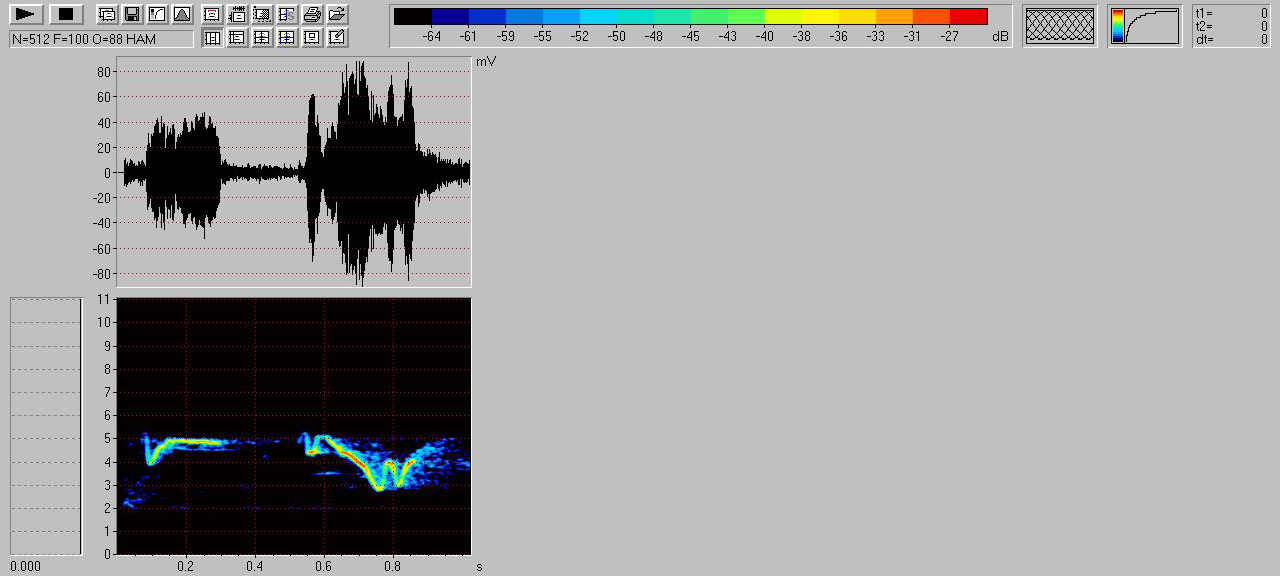Click the empty spectrum panel left of spectrogram
The width and height of the screenshot is (1280, 576).
point(45,425)
